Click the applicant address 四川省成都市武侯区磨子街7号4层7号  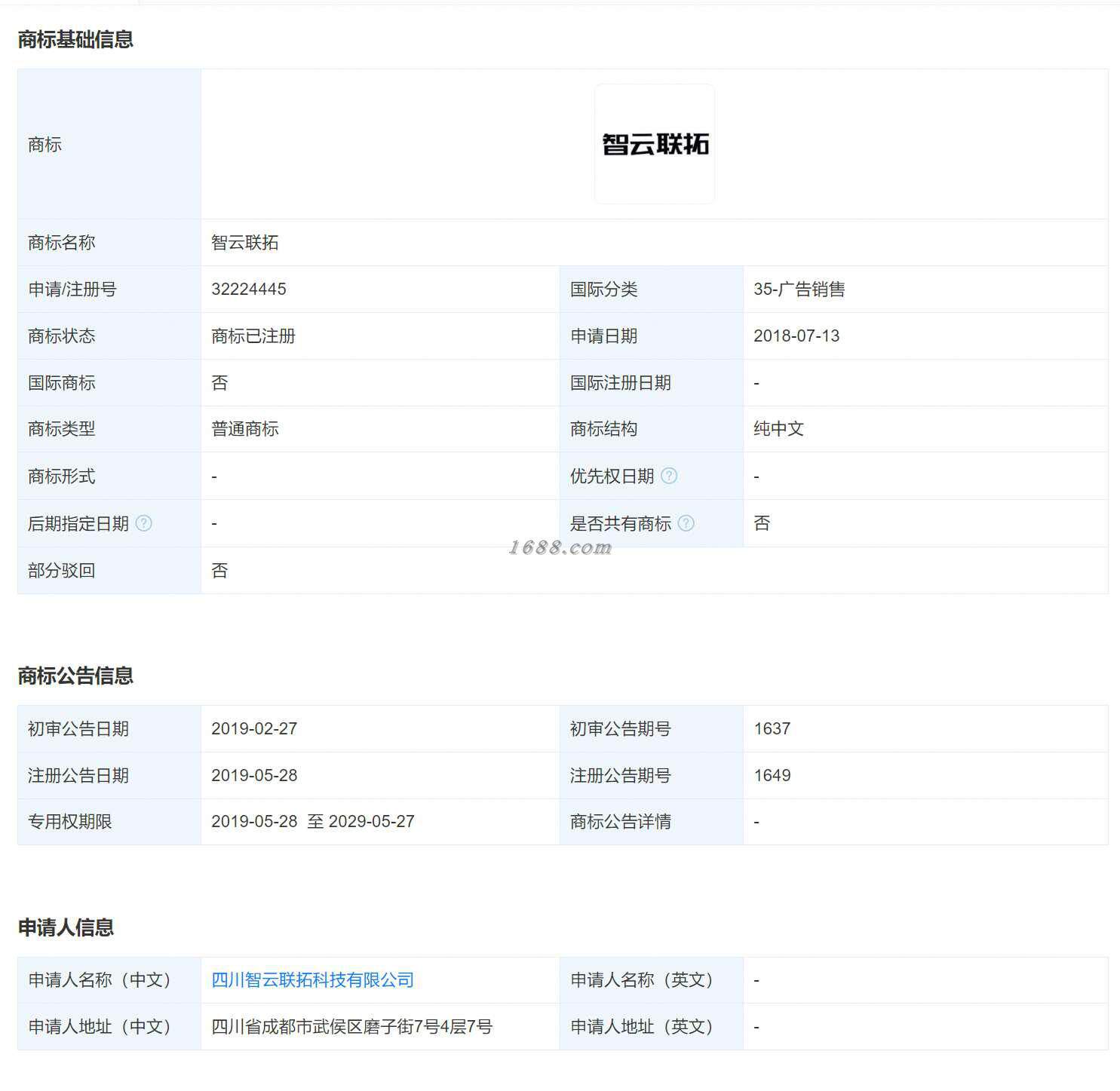[351, 1026]
